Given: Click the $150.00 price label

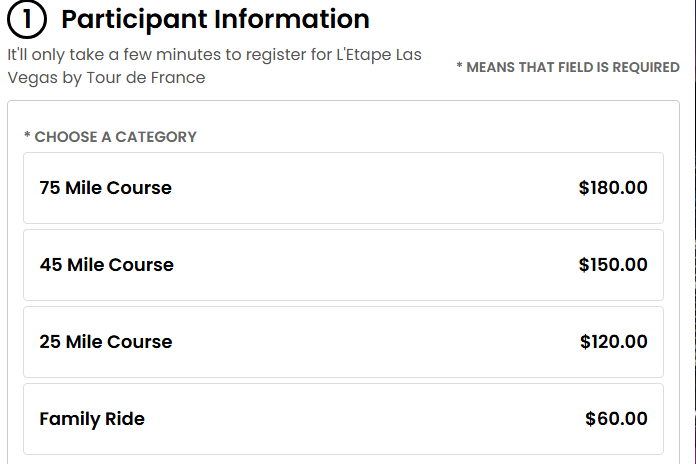Looking at the screenshot, I should (x=613, y=265).
